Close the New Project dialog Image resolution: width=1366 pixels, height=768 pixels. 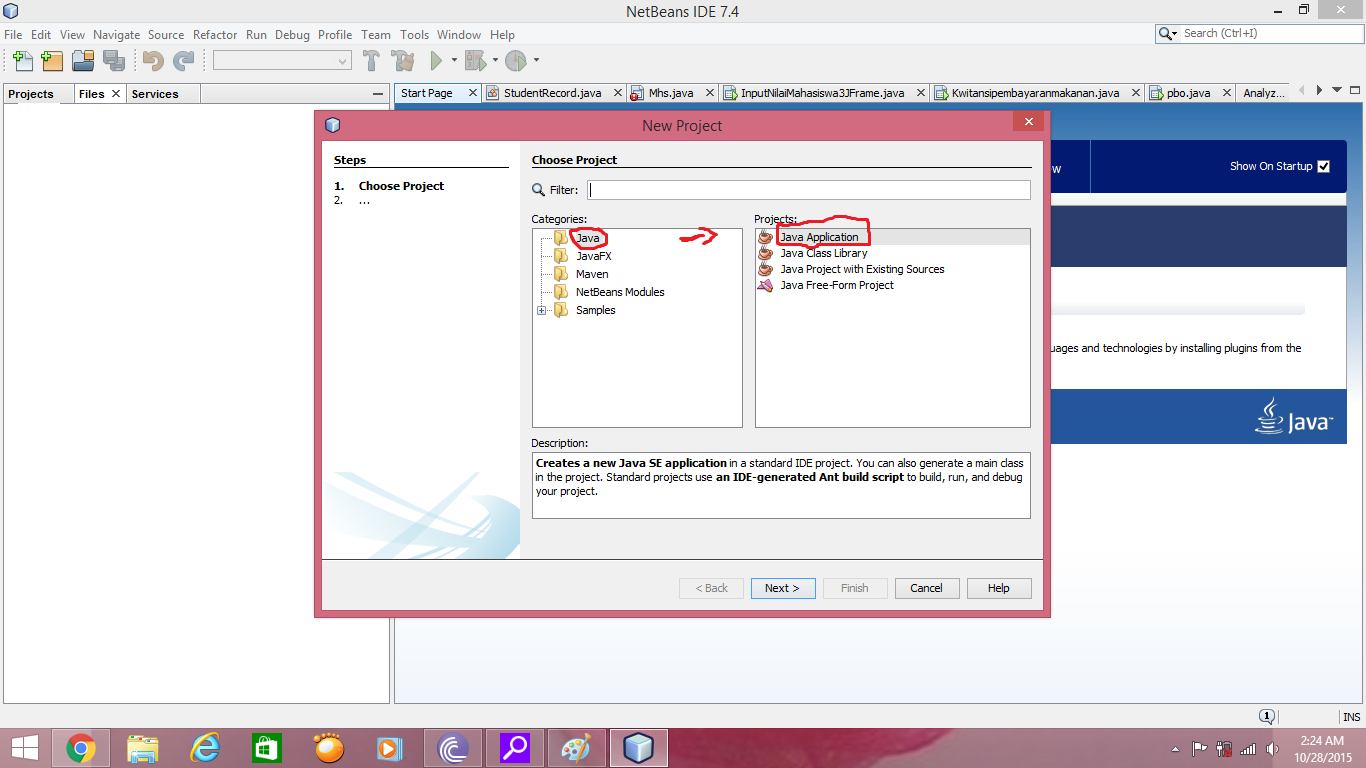[1028, 121]
